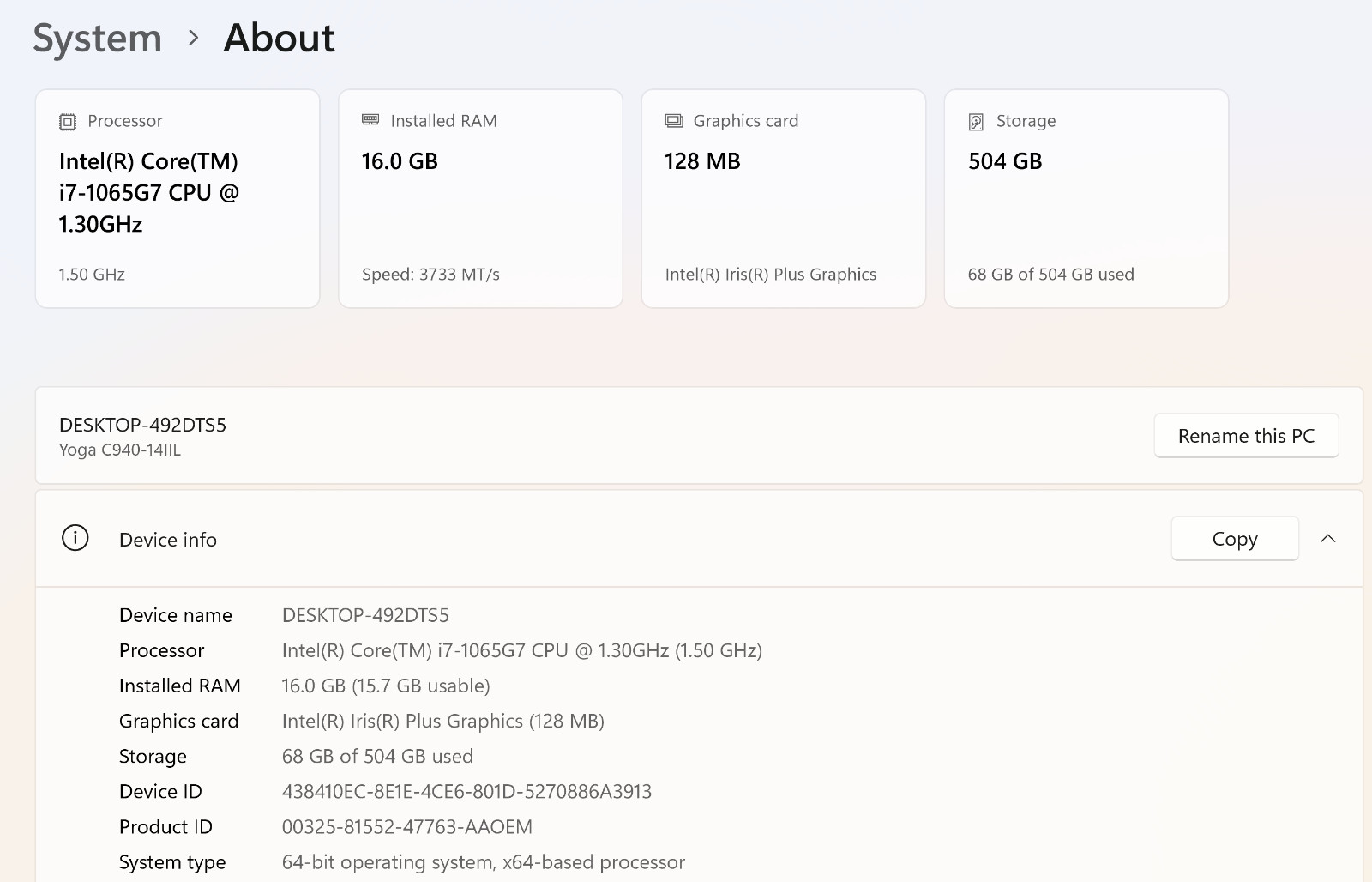
Task: Click the DESKTOP-492DTS5 PC name heading
Action: pyautogui.click(x=142, y=425)
